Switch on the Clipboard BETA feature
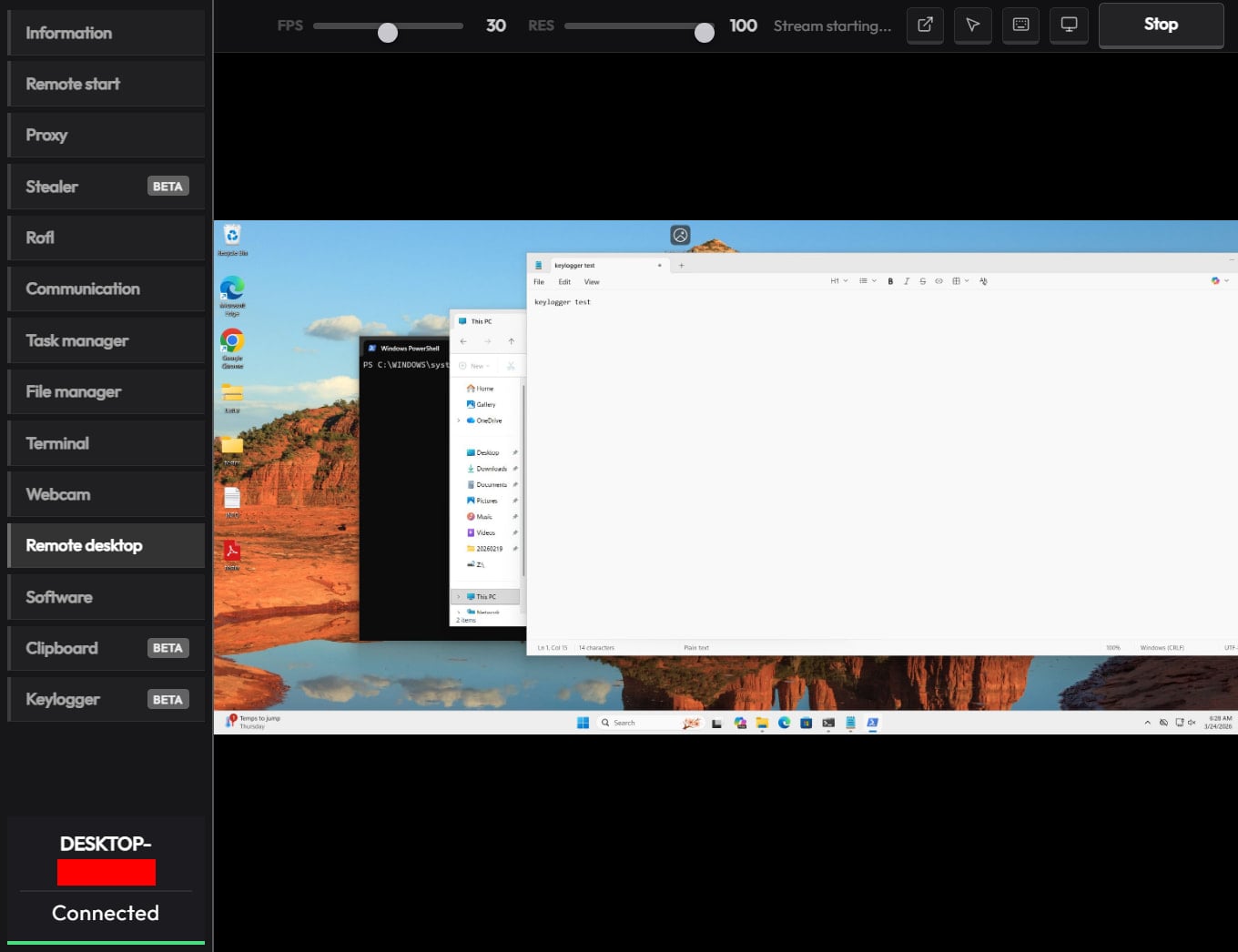This screenshot has height=952, width=1238. (x=106, y=648)
